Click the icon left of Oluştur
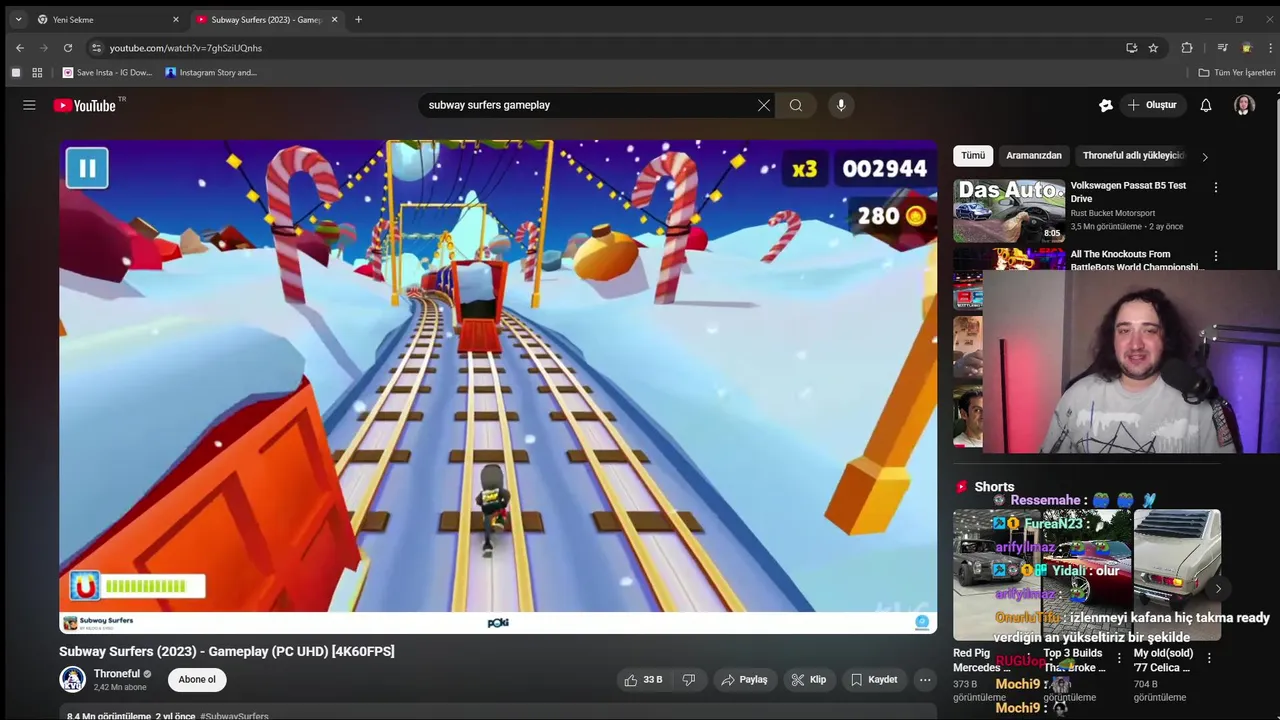Viewport: 1280px width, 720px height. click(1106, 105)
